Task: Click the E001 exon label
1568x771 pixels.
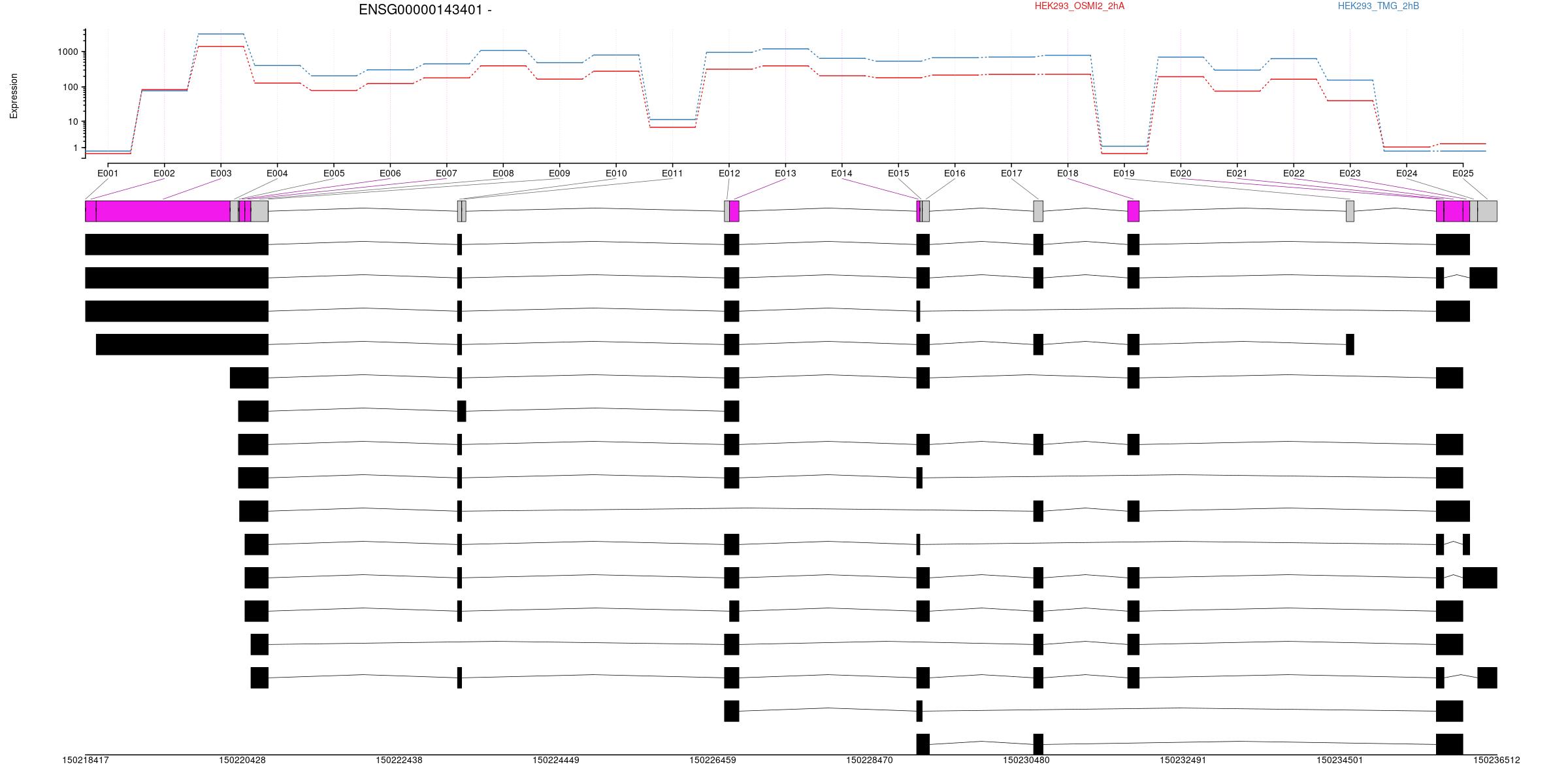Action: pyautogui.click(x=108, y=174)
